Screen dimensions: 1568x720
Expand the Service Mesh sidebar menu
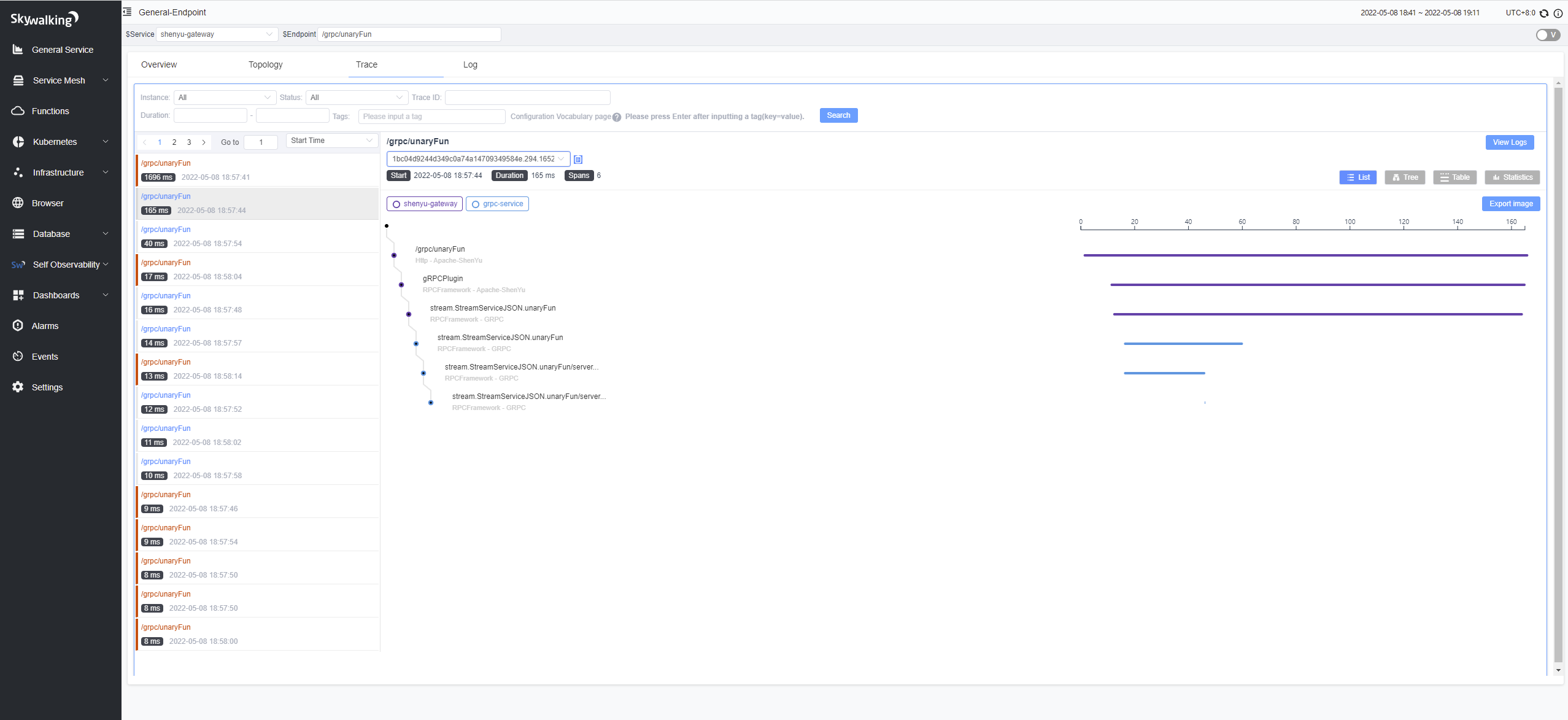[x=60, y=80]
